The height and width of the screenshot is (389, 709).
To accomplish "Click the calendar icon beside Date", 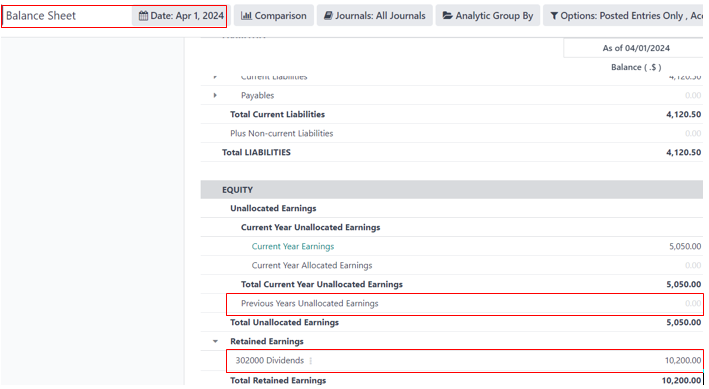I will (x=143, y=16).
